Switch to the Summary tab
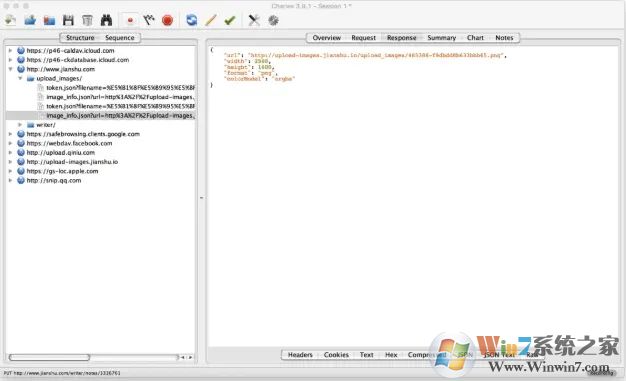This screenshot has width=626, height=381. (x=442, y=38)
